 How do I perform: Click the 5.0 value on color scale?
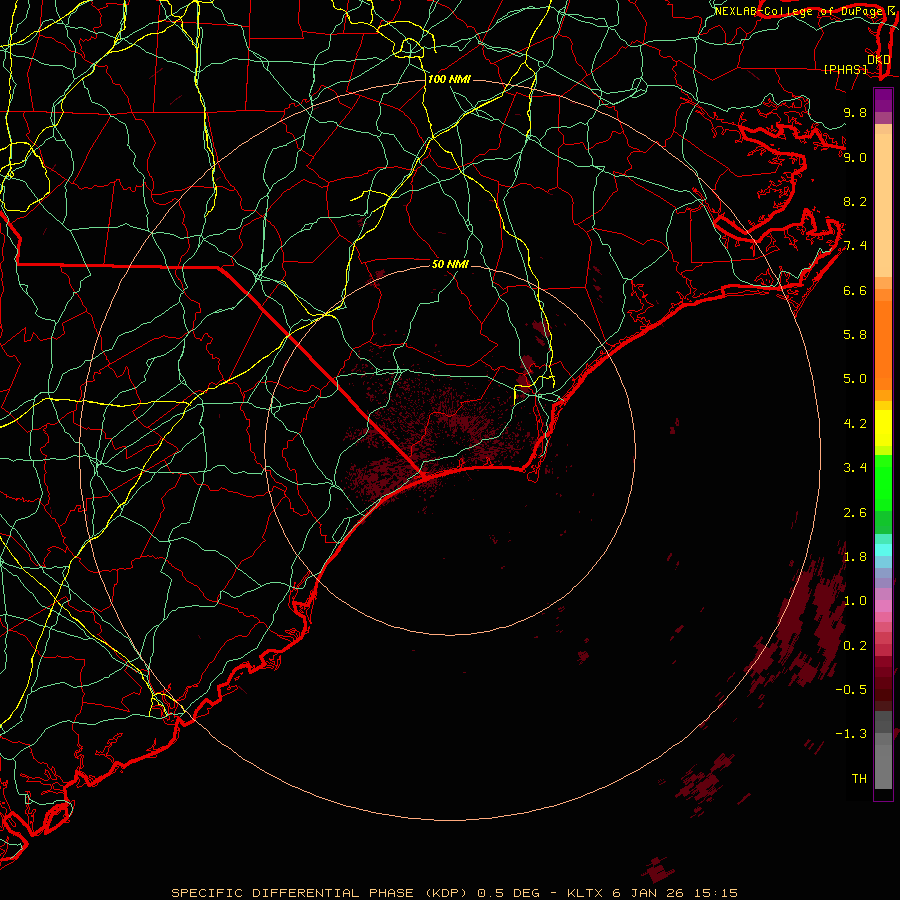[855, 379]
